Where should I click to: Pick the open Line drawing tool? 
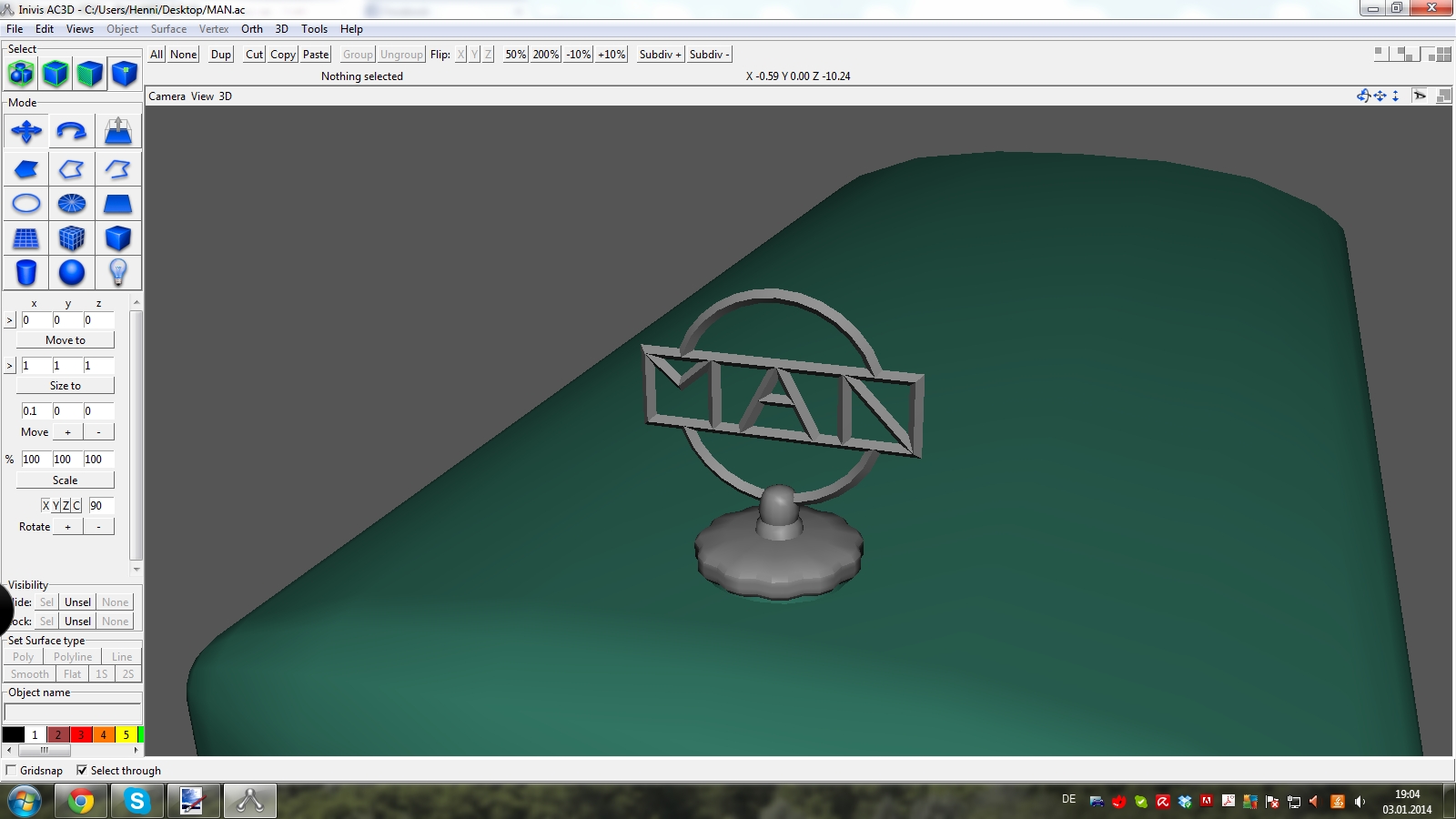point(118,169)
